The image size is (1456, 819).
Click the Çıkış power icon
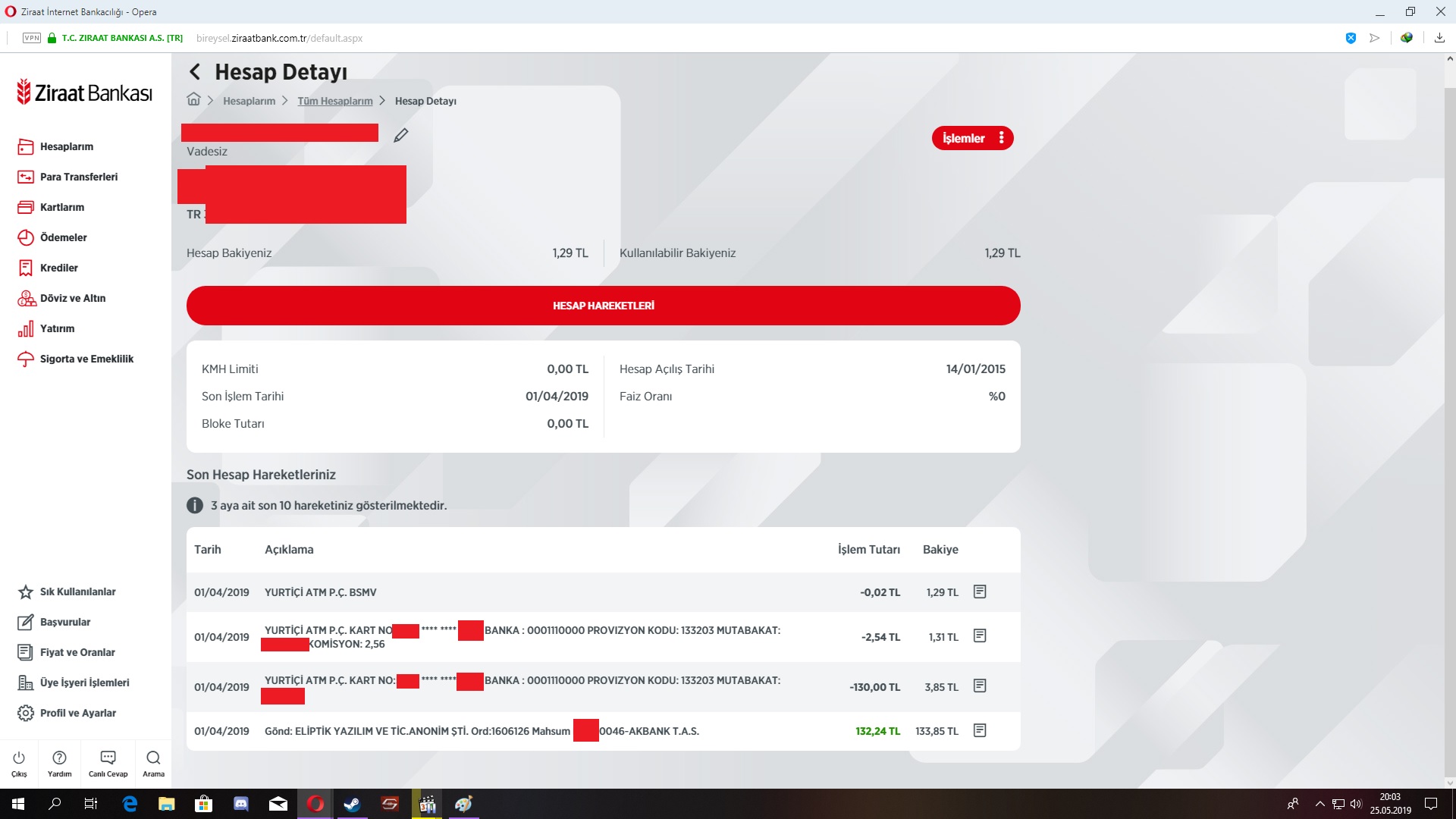pos(19,764)
